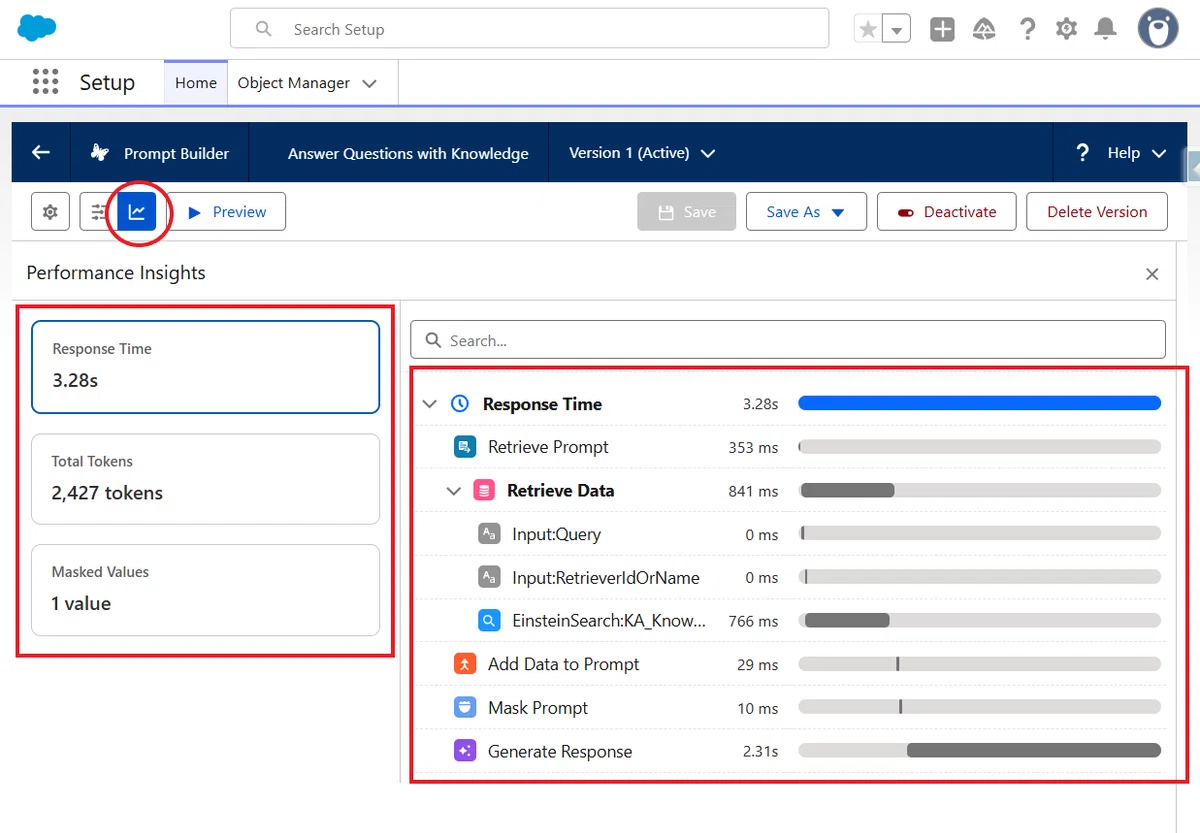Viewport: 1200px width, 833px height.
Task: Click in the Search Setup field
Action: pos(529,29)
